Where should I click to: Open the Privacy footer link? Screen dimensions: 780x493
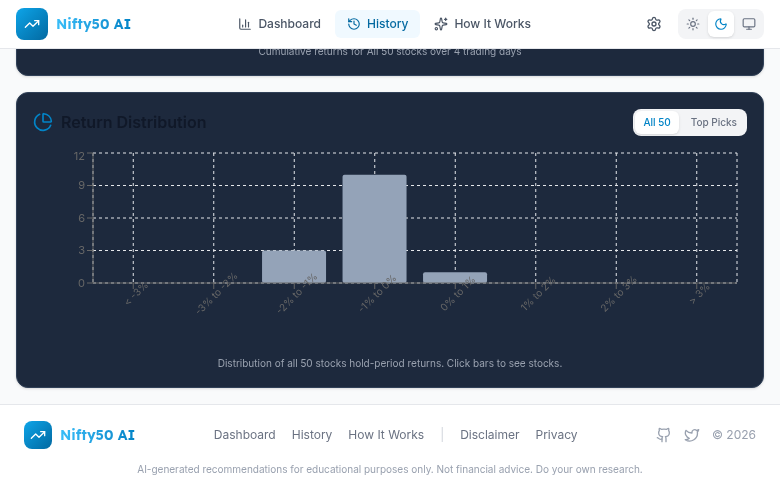(x=556, y=435)
